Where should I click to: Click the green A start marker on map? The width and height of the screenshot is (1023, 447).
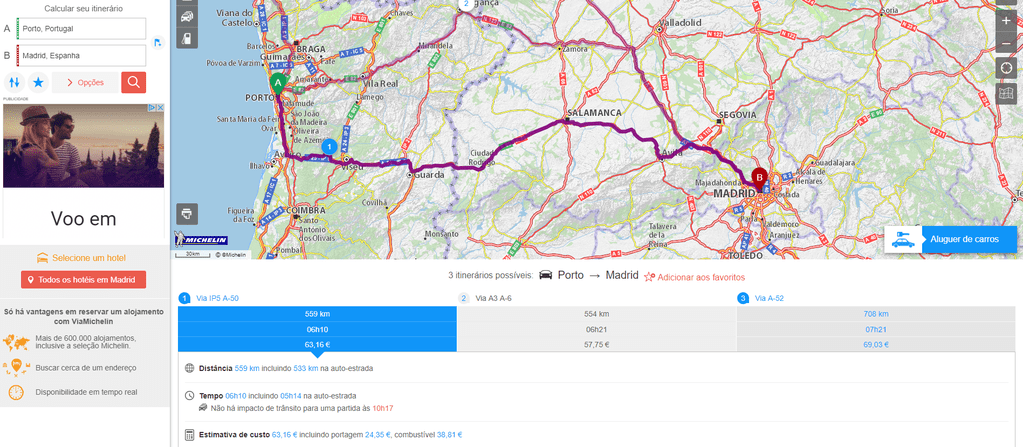coord(279,84)
